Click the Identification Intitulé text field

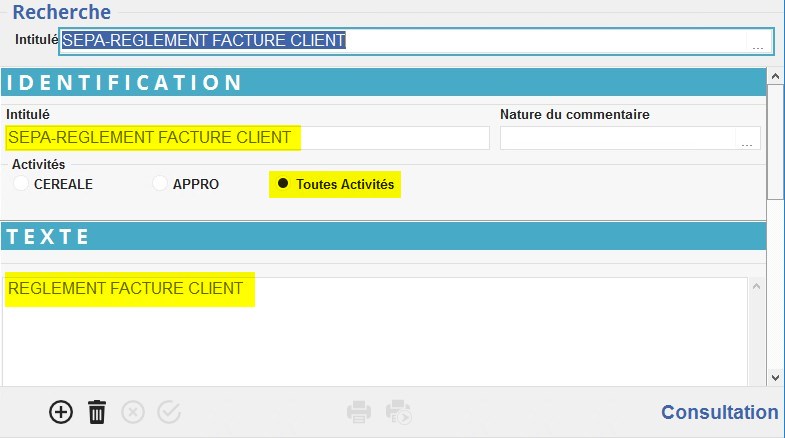(247, 138)
